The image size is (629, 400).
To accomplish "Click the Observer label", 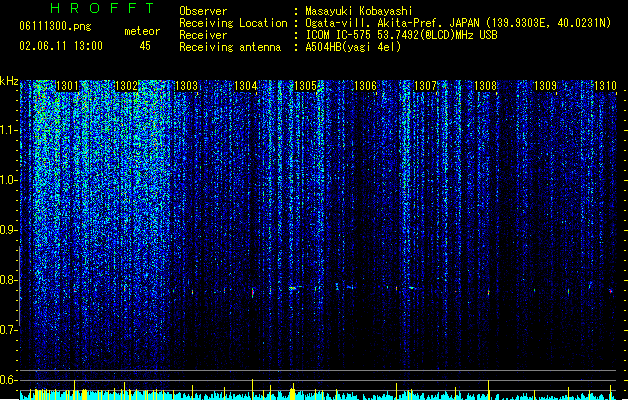I will 203,11.
